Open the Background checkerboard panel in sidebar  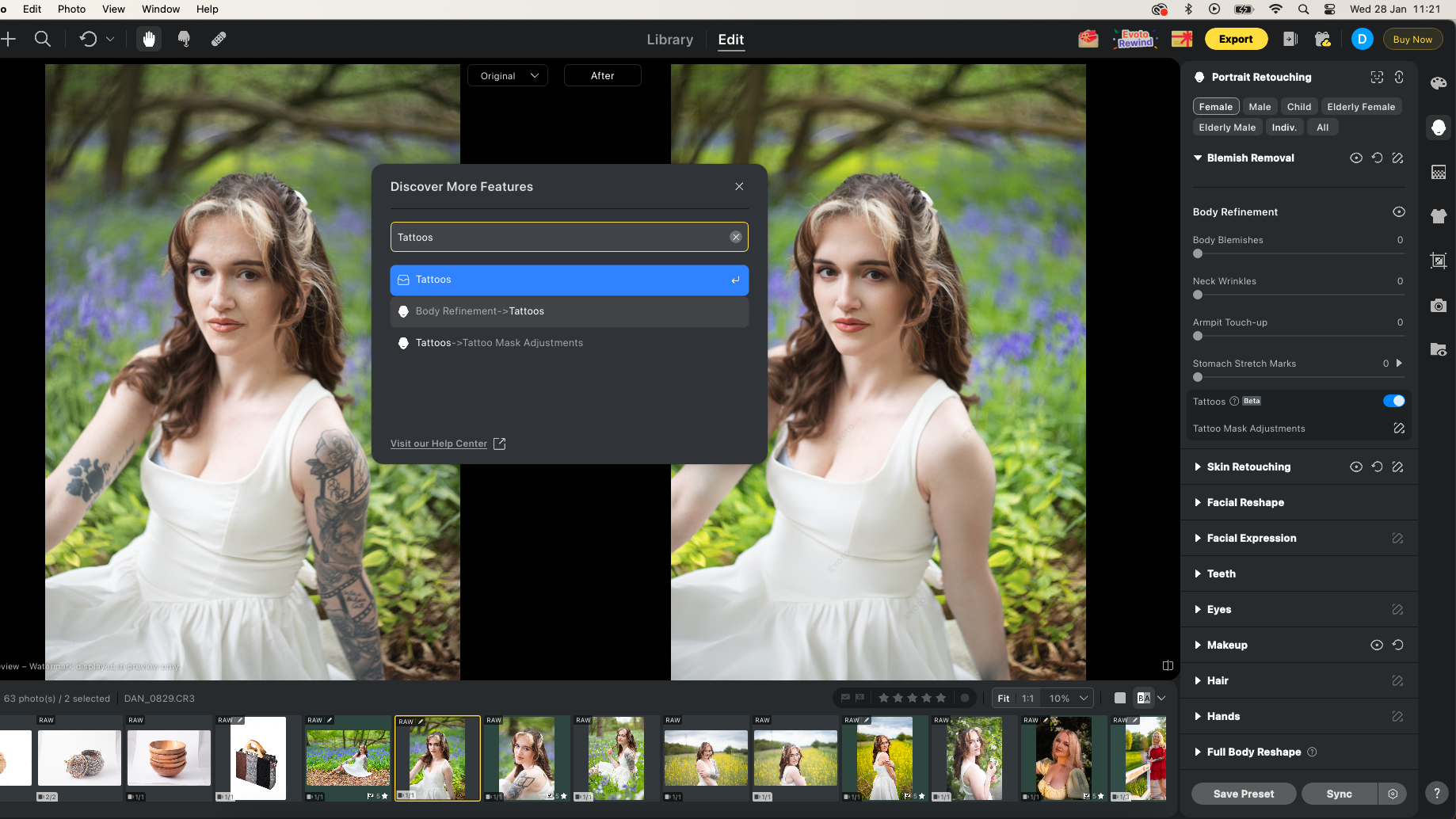(x=1439, y=172)
